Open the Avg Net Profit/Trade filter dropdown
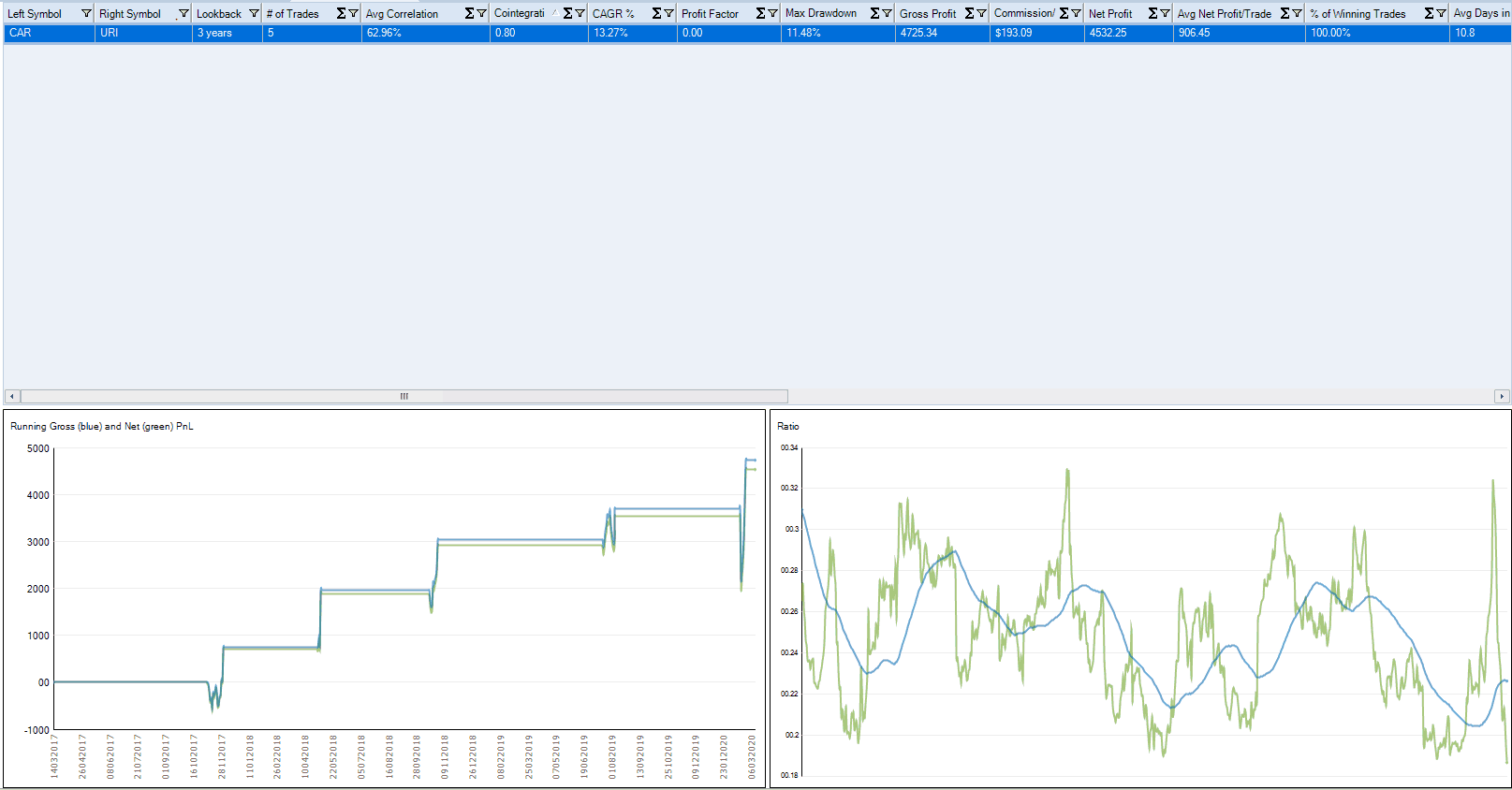 [1297, 14]
